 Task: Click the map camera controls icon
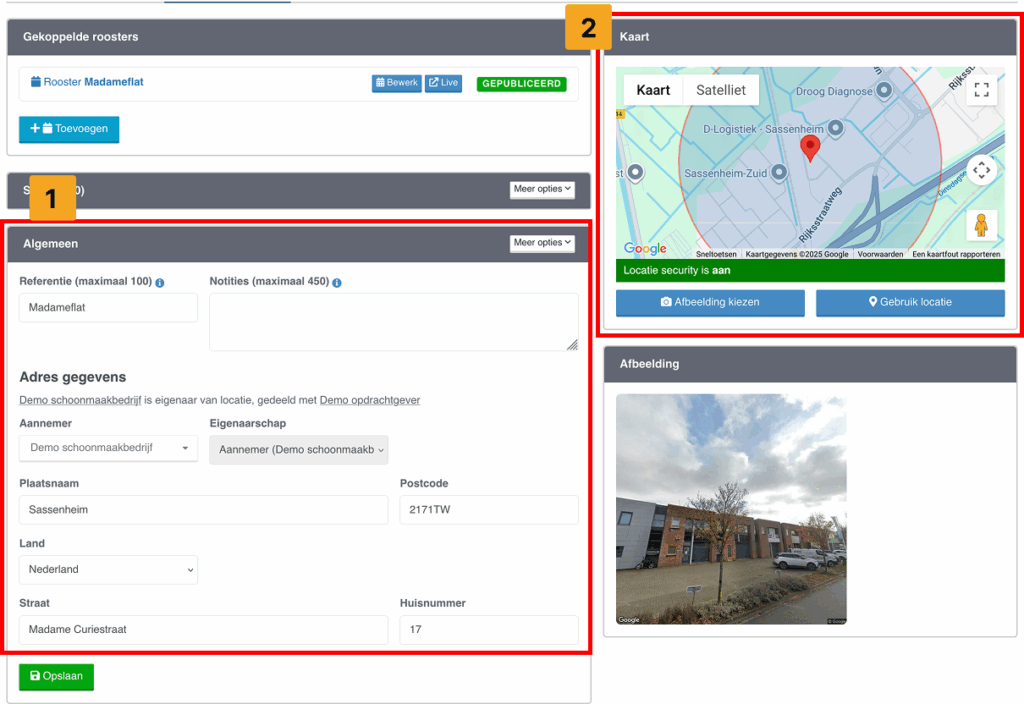(981, 170)
